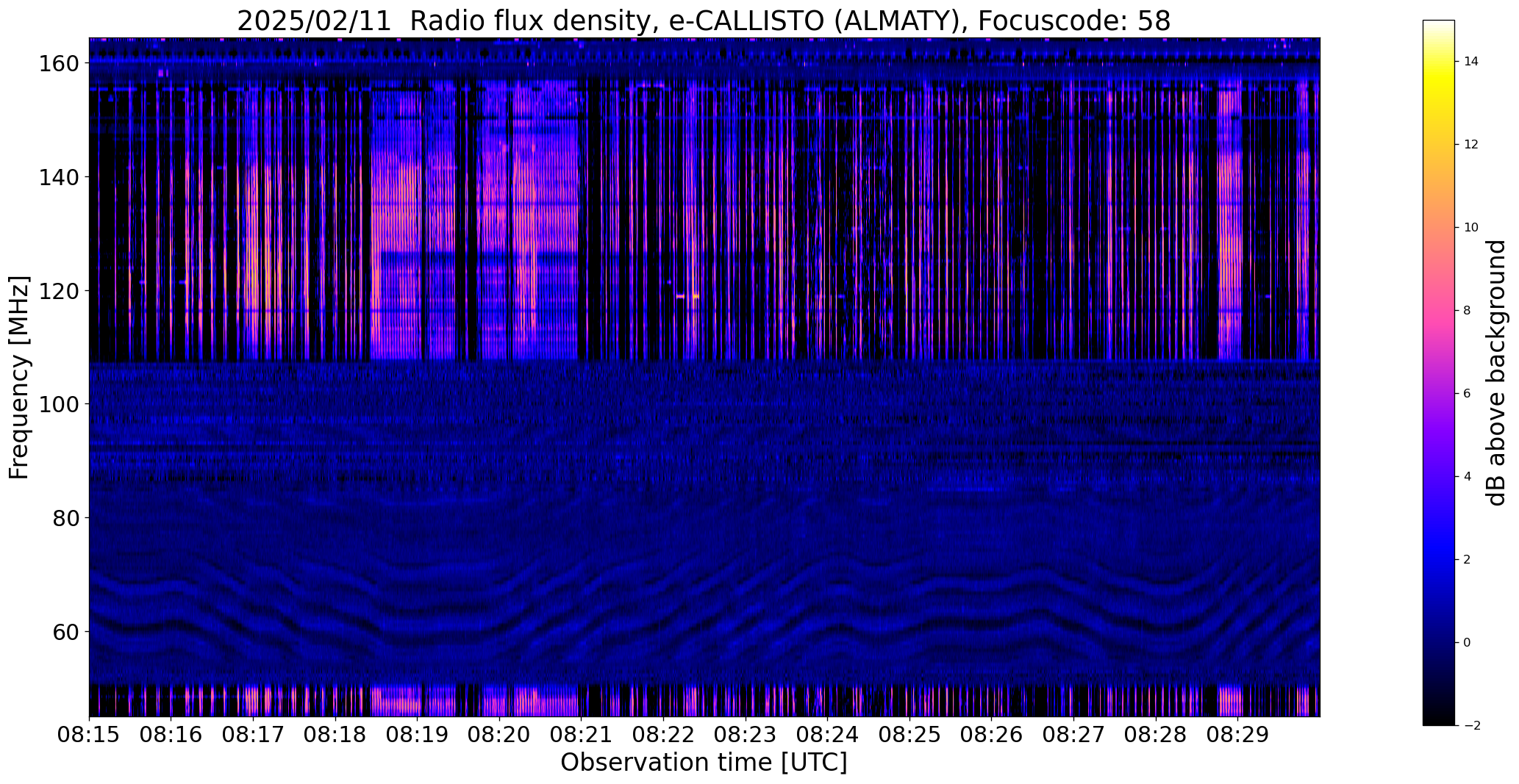Click the '08:20' time tick label
This screenshot has height=784, width=1519.
[x=499, y=735]
